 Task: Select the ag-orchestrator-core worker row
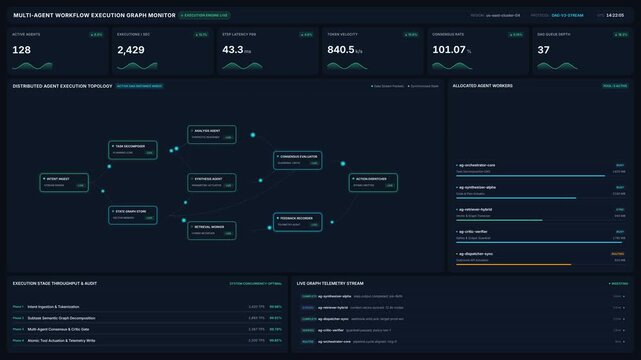pos(540,170)
